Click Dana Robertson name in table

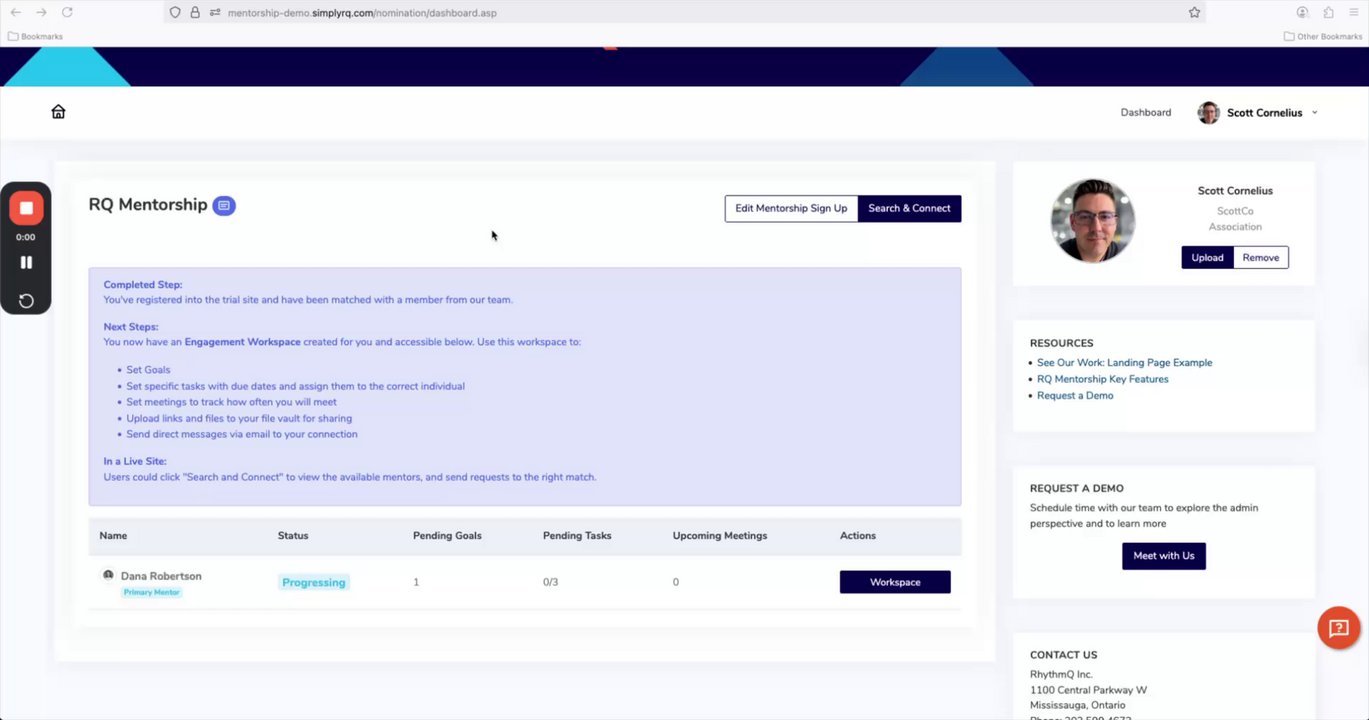click(161, 576)
